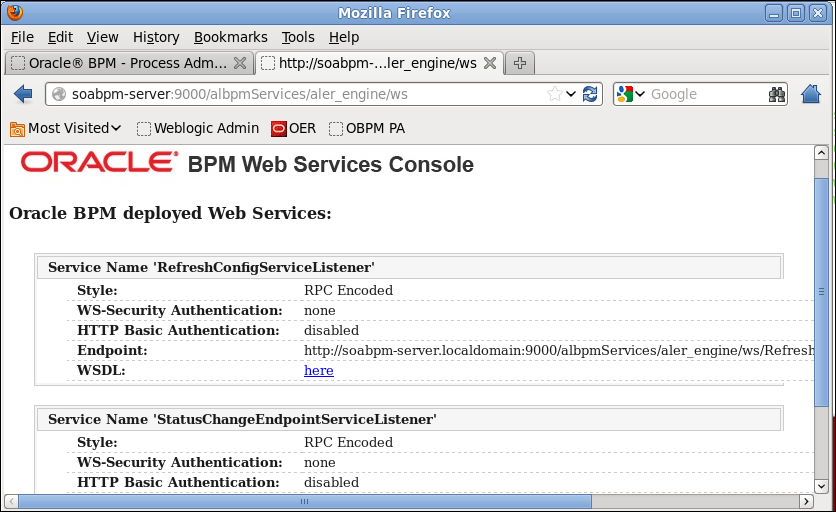Open the OBPM PA bookmark
Image resolution: width=836 pixels, height=512 pixels.
(x=367, y=129)
